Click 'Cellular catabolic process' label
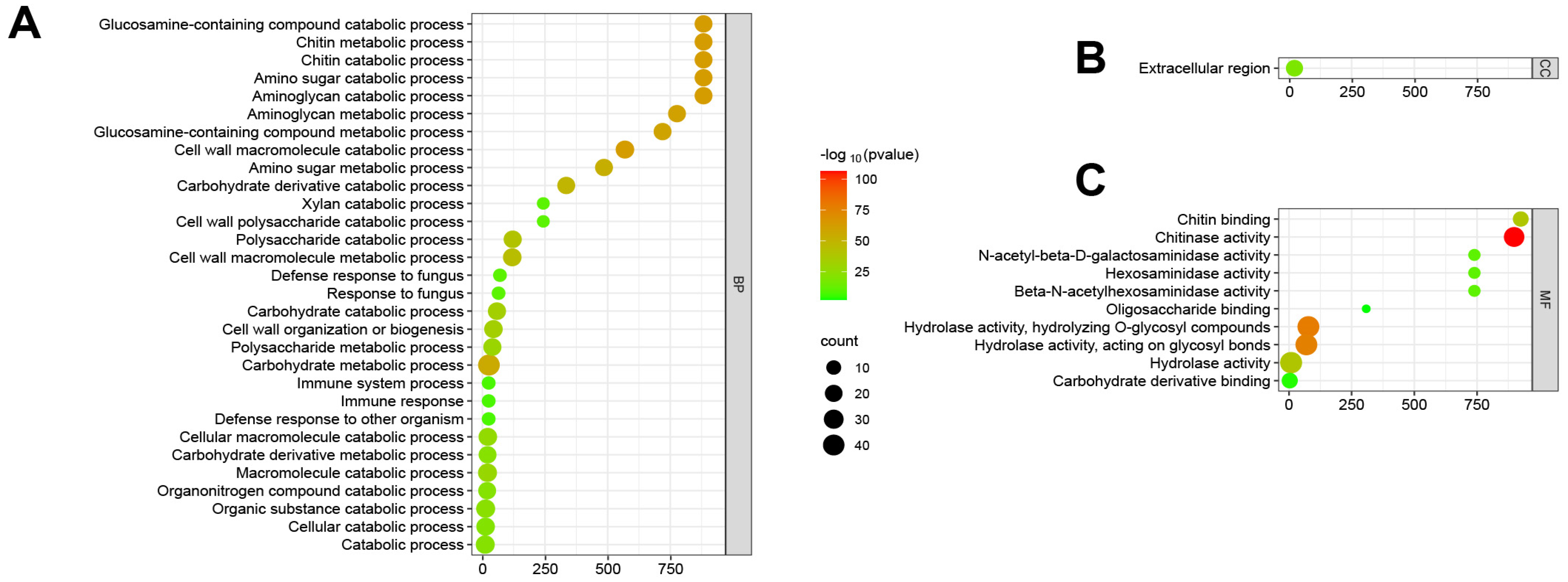The width and height of the screenshot is (1568, 582). pos(376,526)
